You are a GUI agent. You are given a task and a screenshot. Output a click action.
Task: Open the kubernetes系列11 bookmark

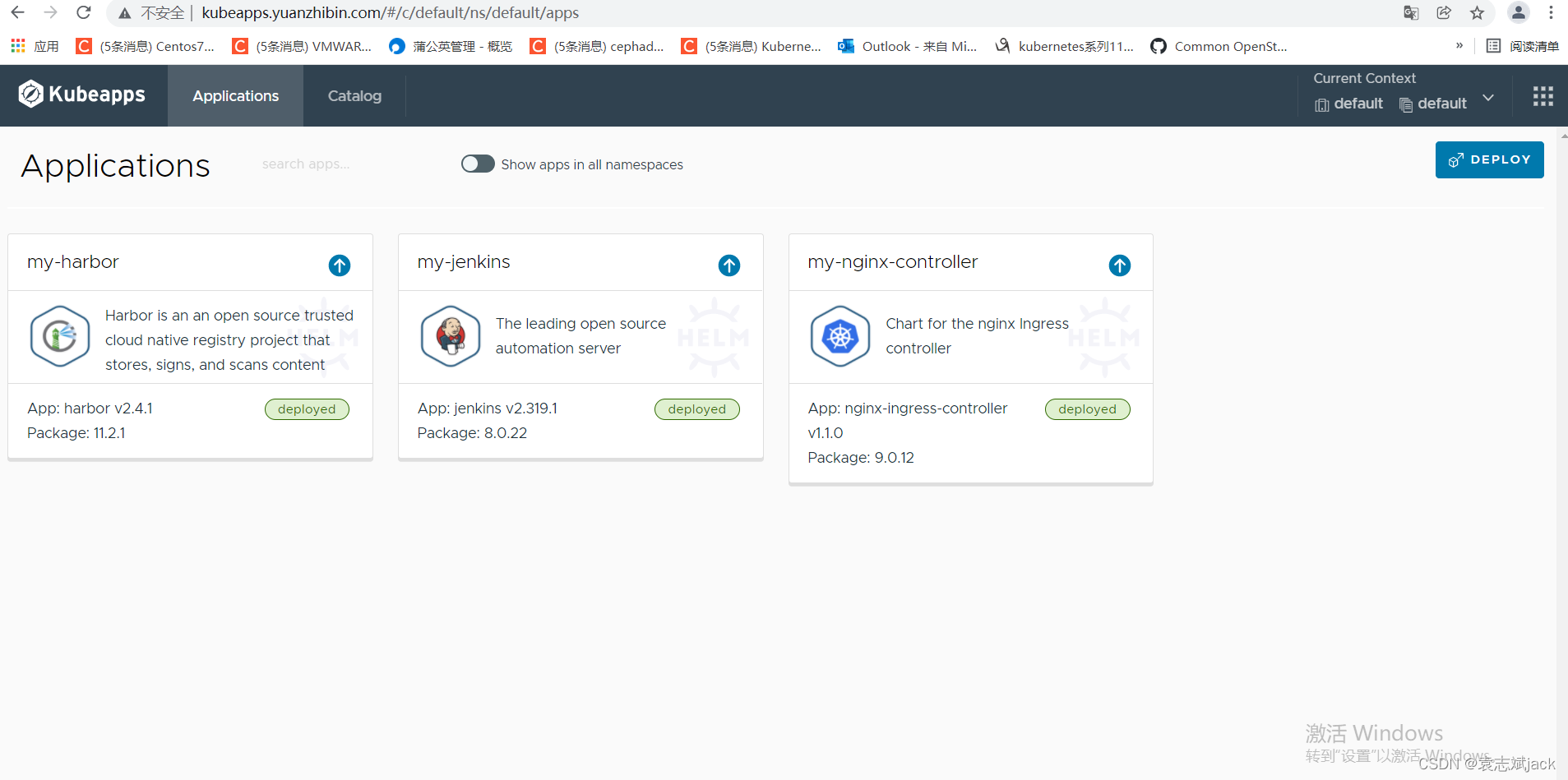tap(1064, 46)
